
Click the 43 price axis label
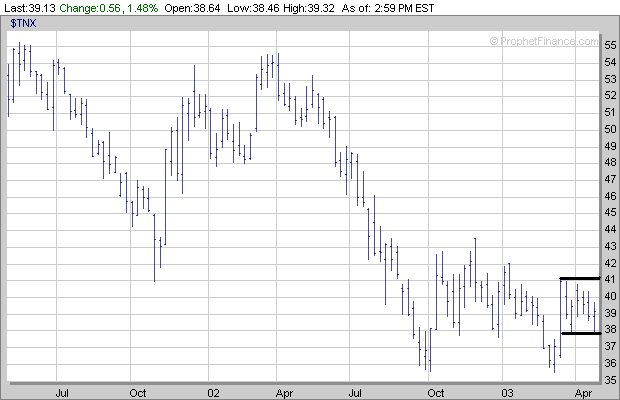tap(610, 246)
